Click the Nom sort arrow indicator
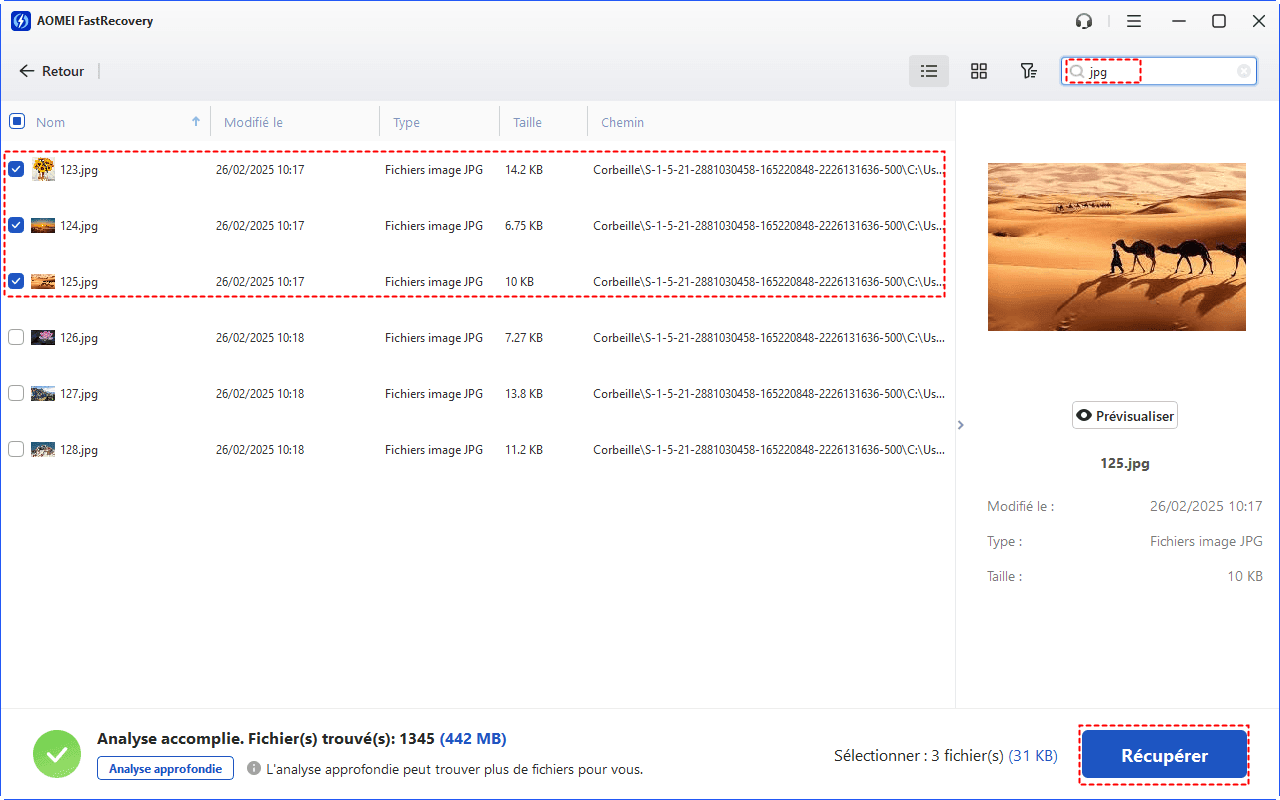This screenshot has height=800, width=1280. coord(196,121)
